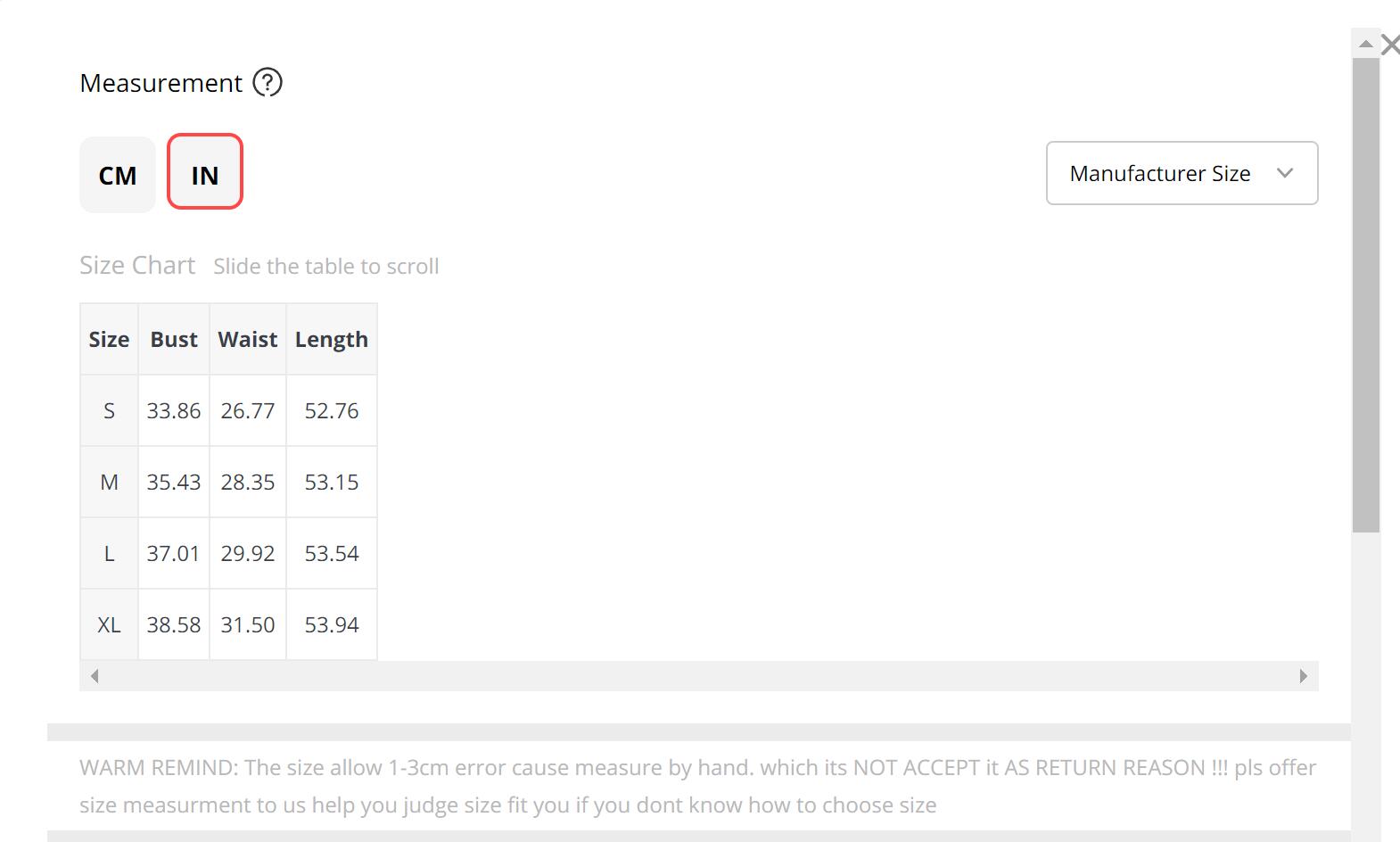Screen dimensions: 1400x842
Task: Click the measurement help question mark icon
Action: tap(268, 83)
